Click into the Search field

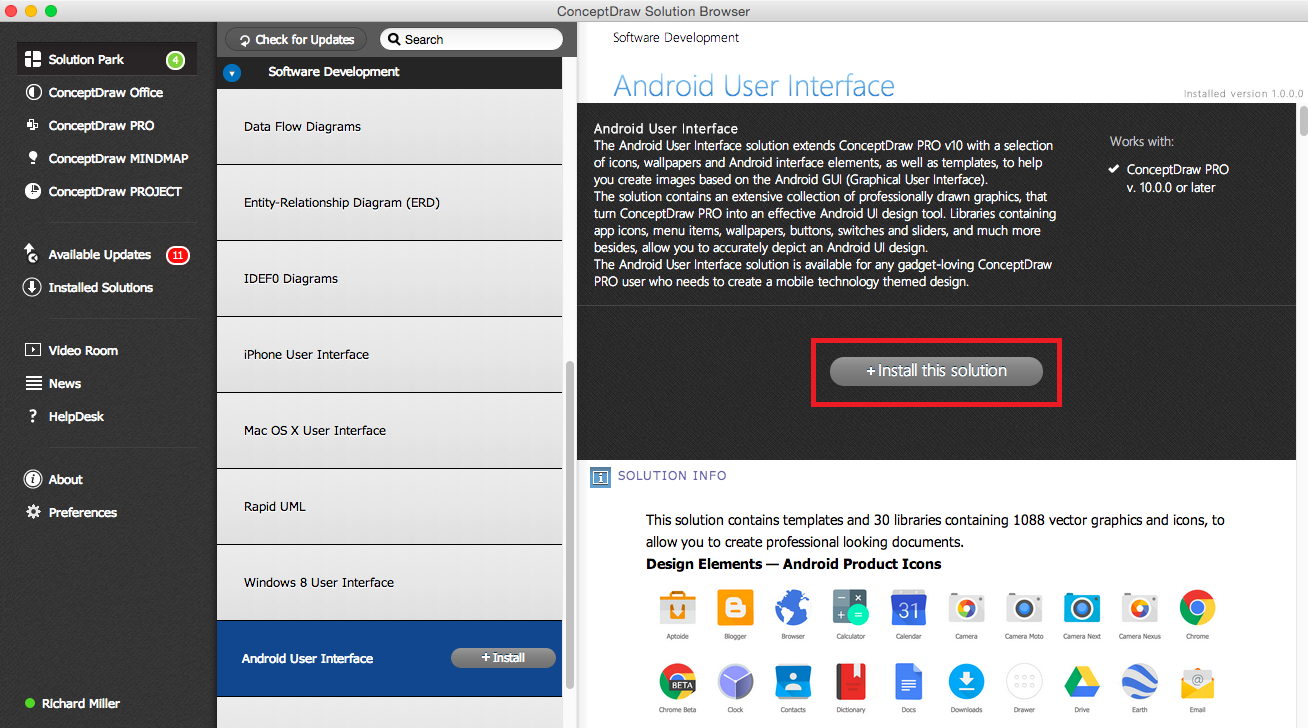click(471, 39)
